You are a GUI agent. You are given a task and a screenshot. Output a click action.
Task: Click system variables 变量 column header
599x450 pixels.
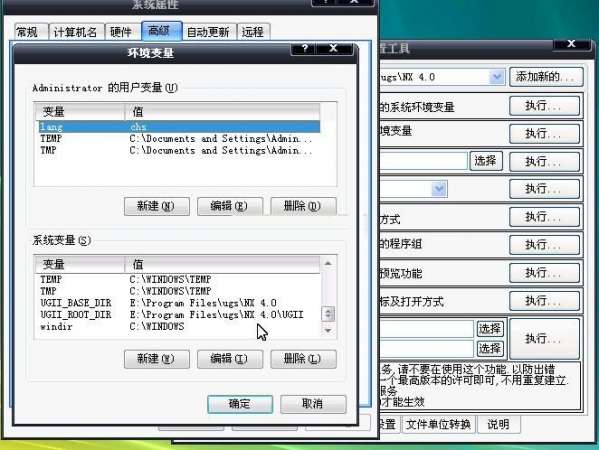(x=80, y=264)
